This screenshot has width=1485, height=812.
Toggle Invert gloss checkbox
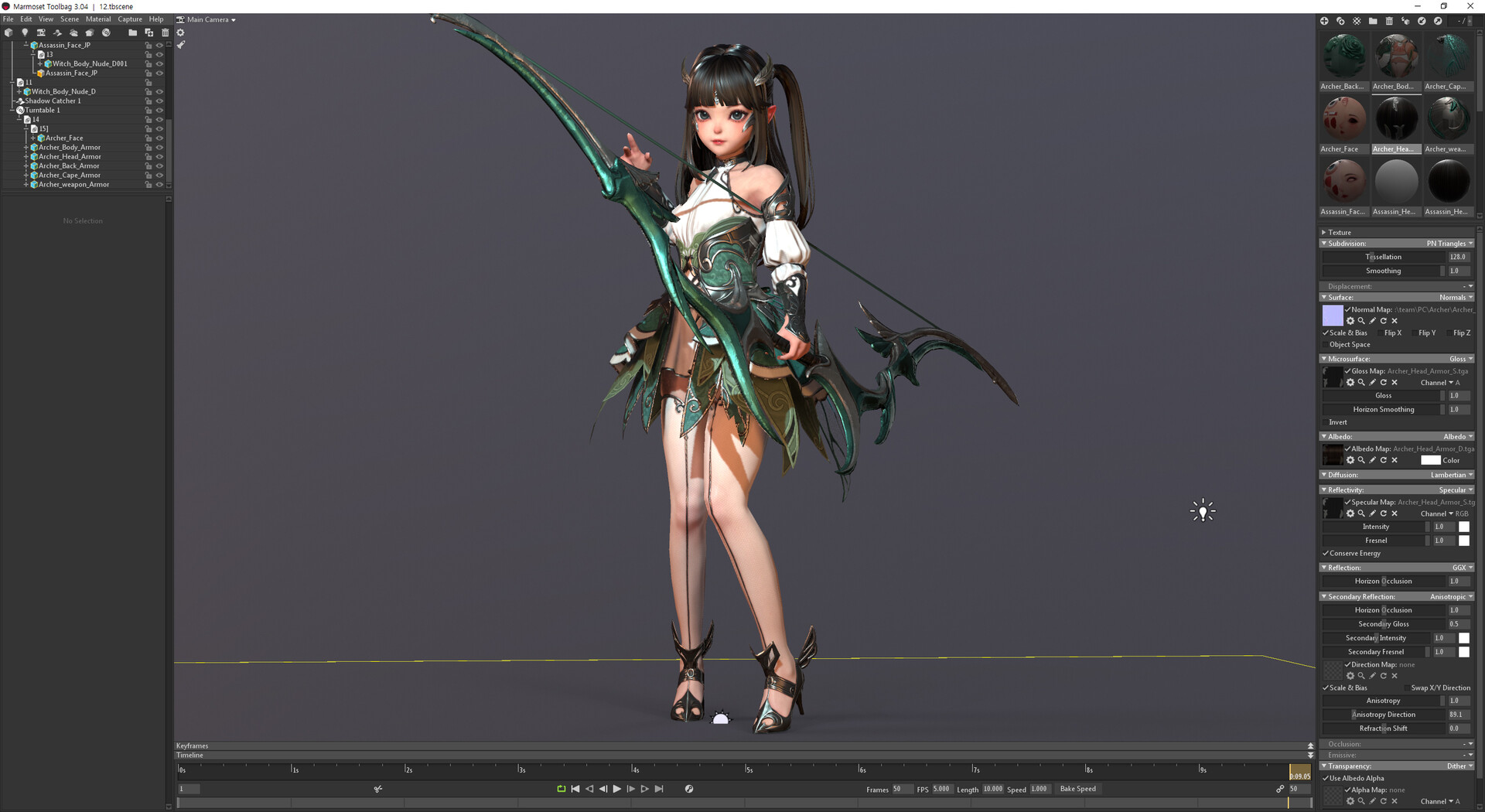pos(1326,422)
